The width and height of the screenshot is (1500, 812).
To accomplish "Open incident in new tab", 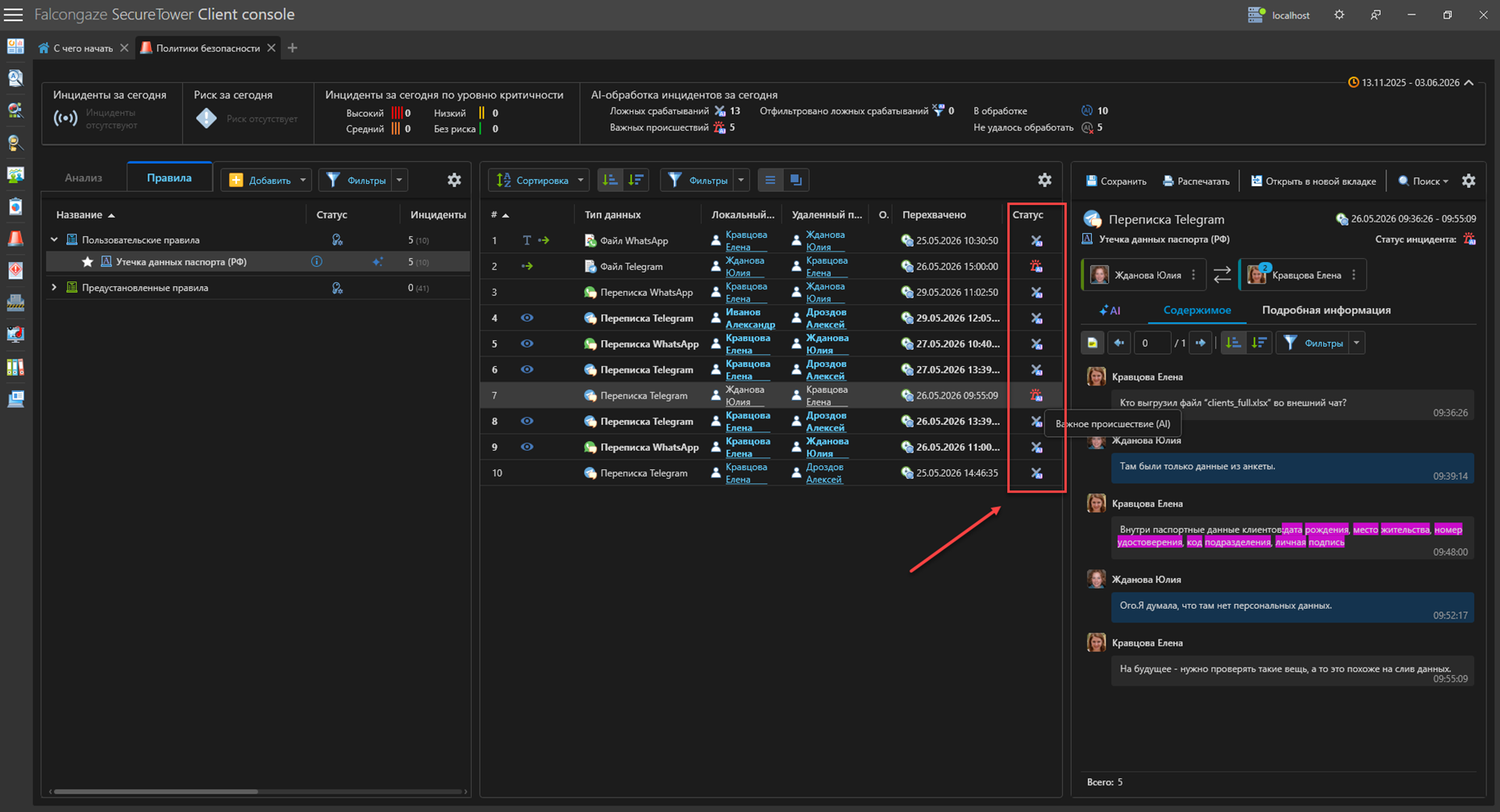I will (1313, 181).
